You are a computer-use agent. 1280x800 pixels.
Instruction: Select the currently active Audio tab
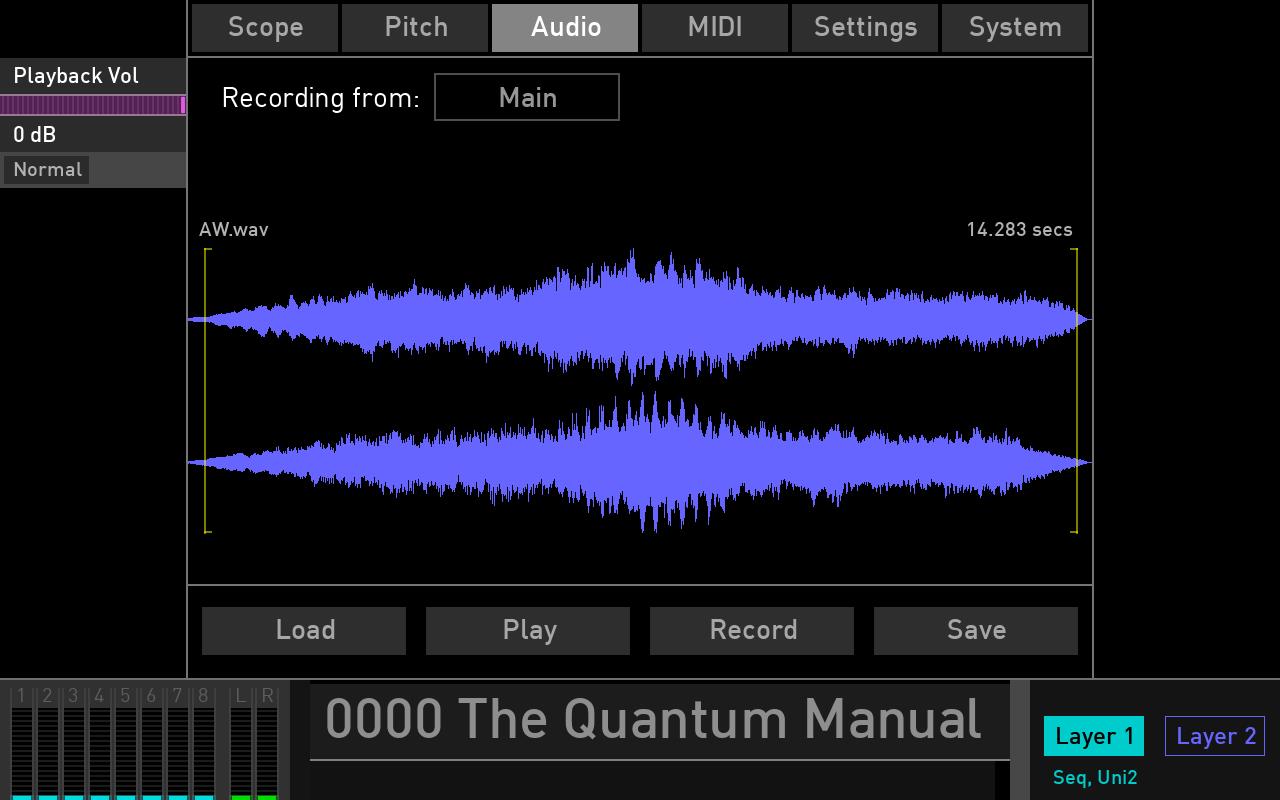tap(565, 27)
